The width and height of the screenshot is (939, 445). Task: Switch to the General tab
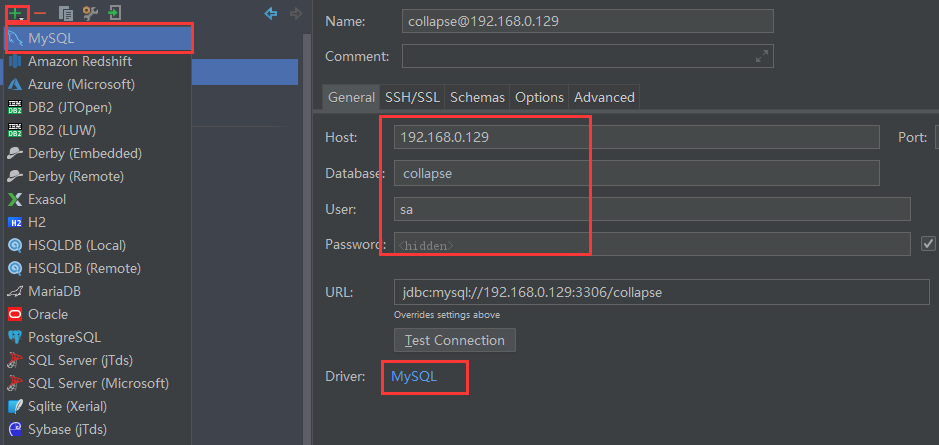pos(352,97)
